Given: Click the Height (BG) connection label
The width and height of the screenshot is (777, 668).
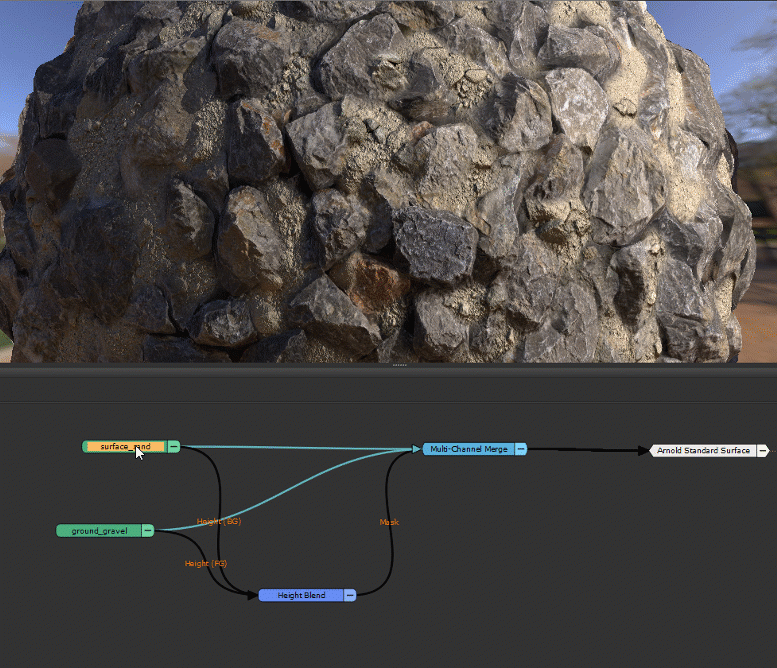Looking at the screenshot, I should (x=218, y=521).
